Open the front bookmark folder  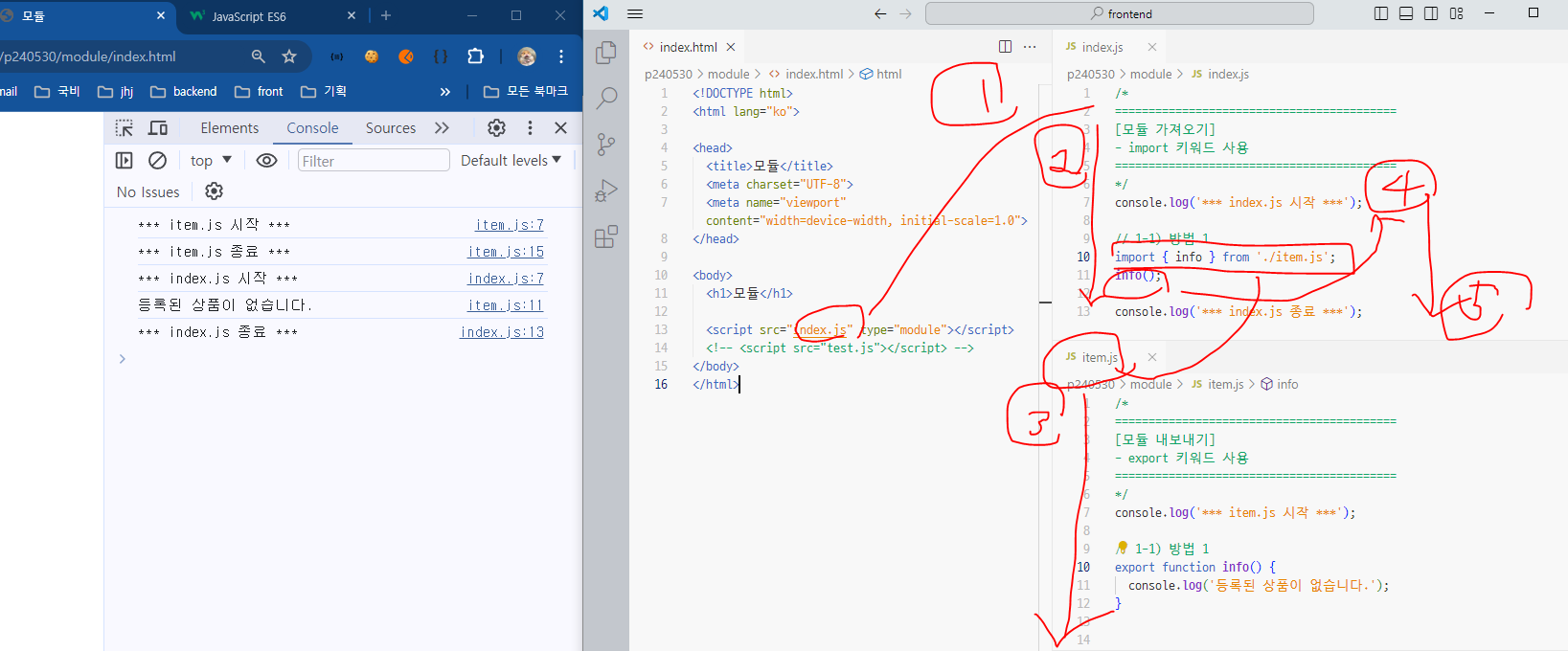point(260,92)
